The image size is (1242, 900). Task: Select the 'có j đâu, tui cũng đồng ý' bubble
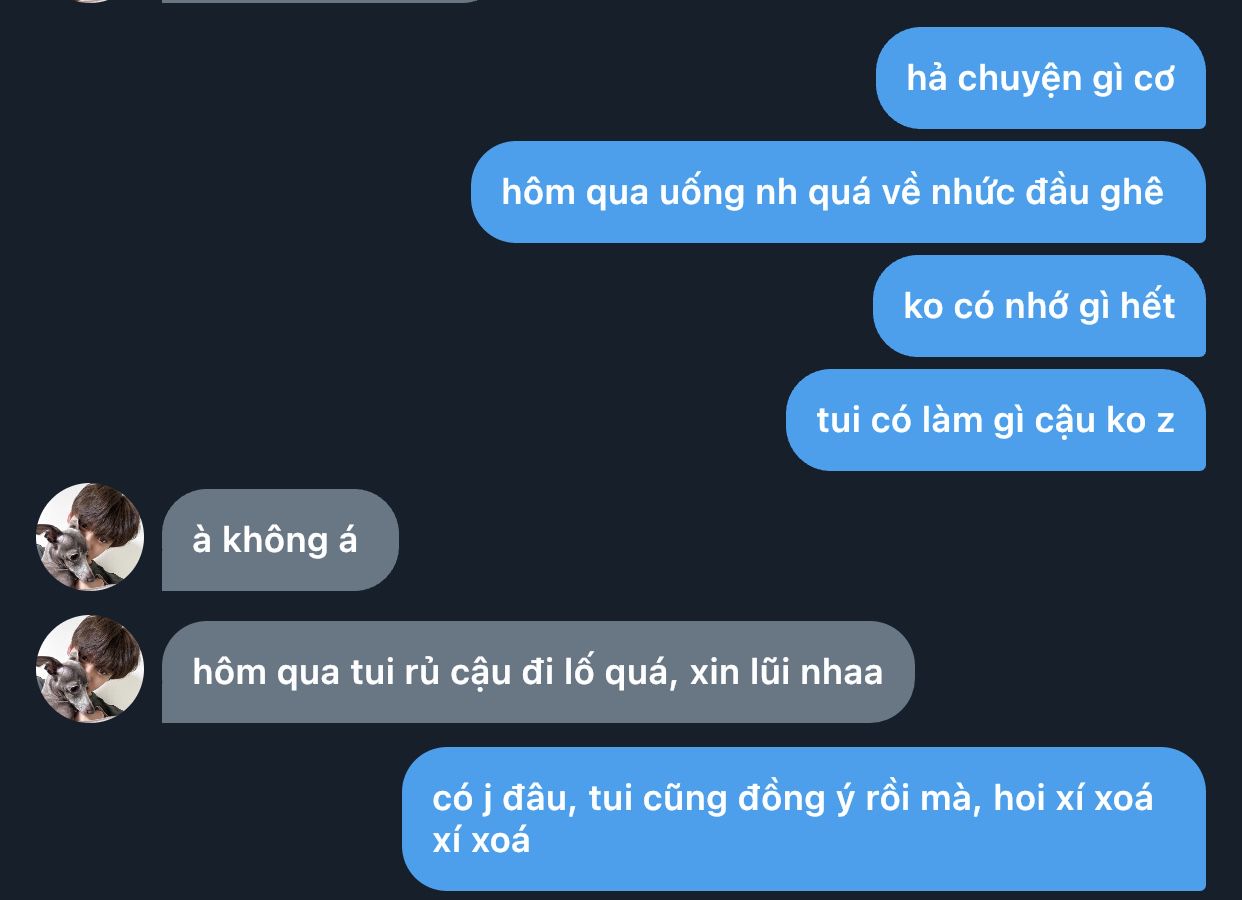[804, 819]
